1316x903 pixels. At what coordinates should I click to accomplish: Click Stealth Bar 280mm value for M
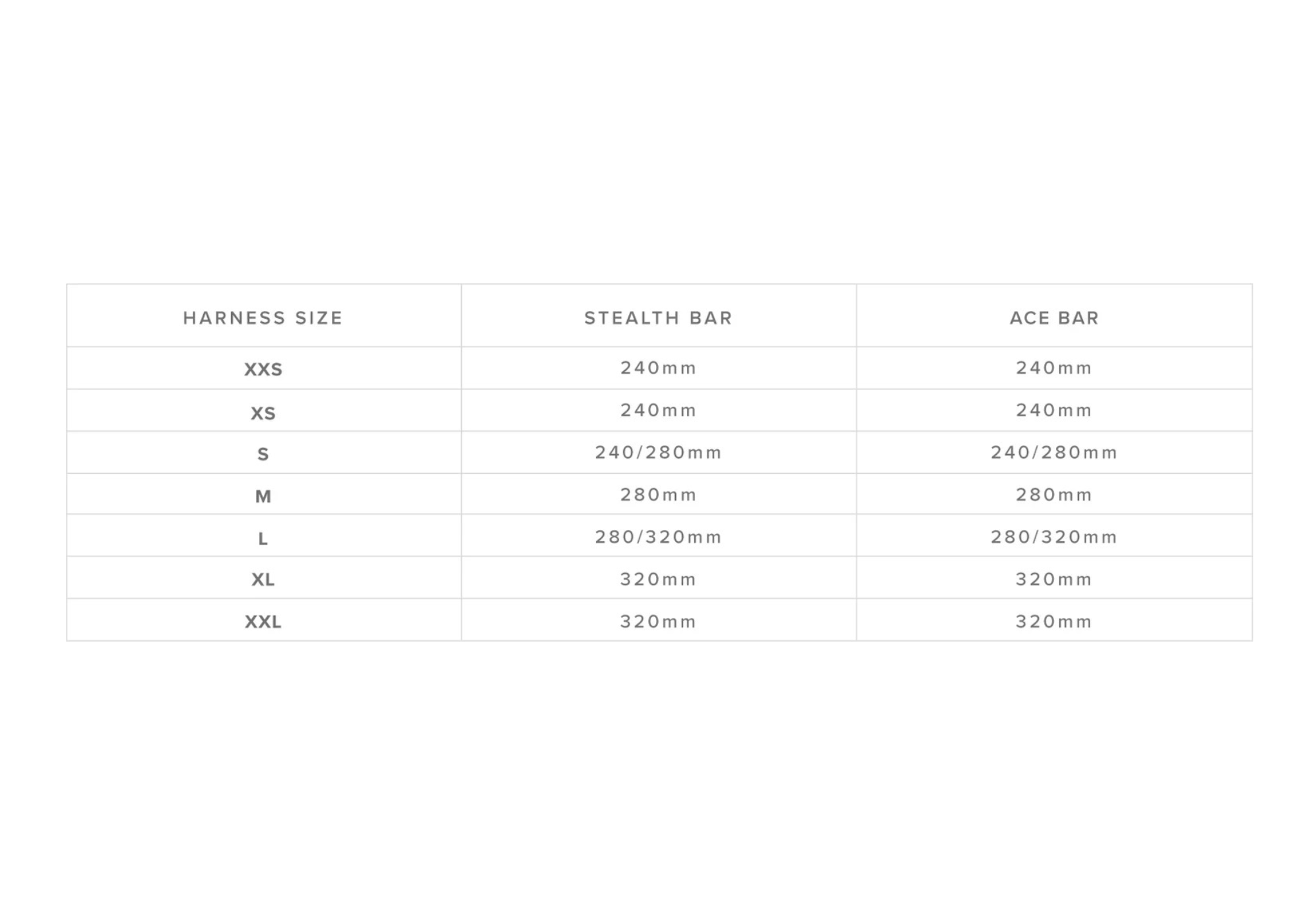coord(658,495)
